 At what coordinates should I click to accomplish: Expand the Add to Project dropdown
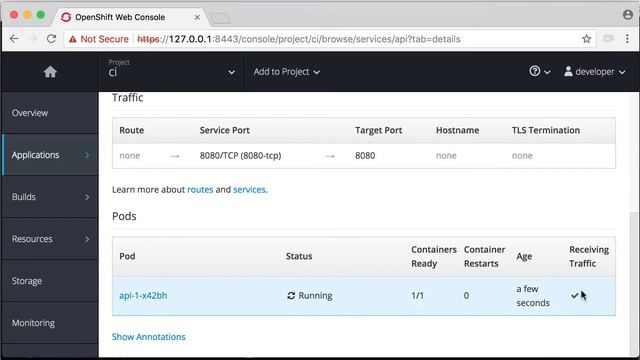(287, 72)
